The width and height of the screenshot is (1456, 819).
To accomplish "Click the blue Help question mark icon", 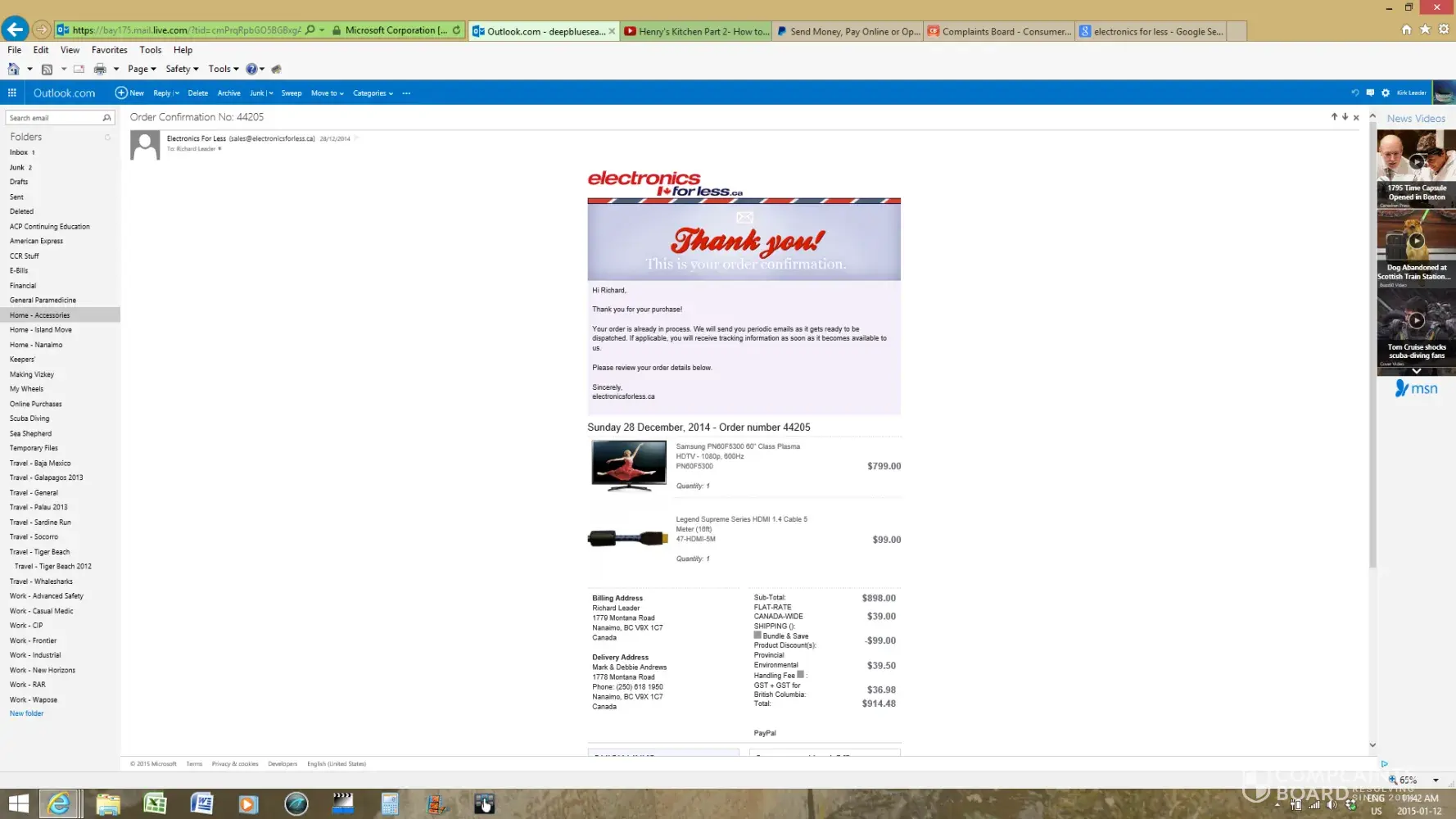I will [x=251, y=70].
